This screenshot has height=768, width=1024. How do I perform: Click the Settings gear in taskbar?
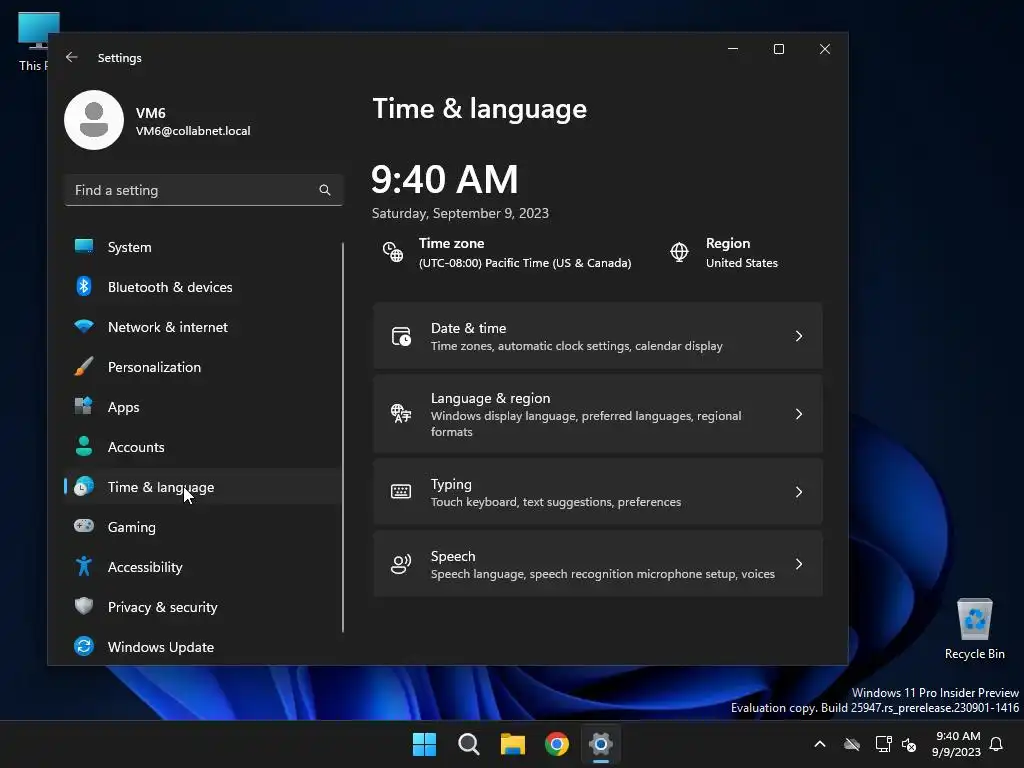click(601, 744)
